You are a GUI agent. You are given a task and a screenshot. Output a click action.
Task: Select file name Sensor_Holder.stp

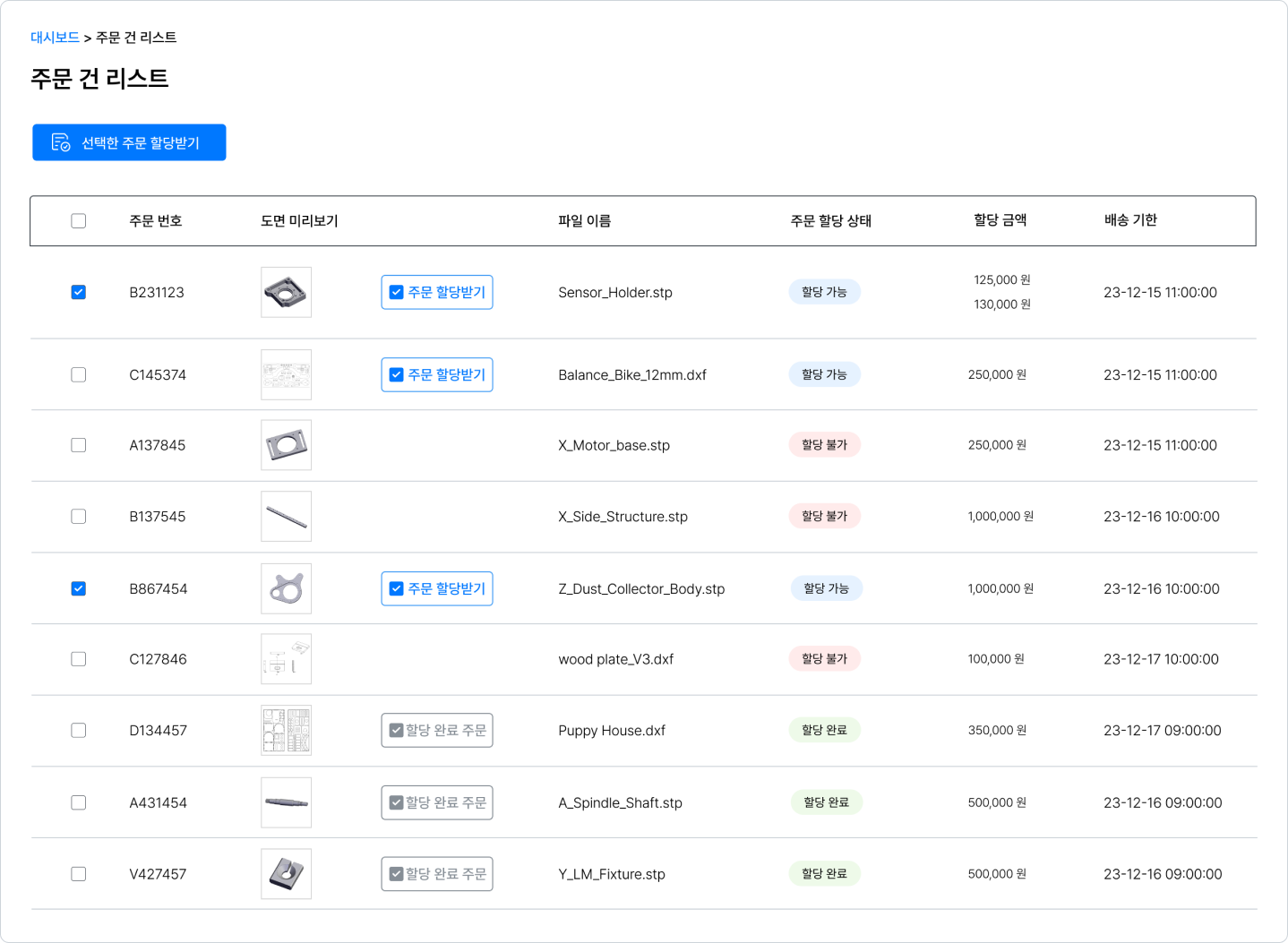[615, 293]
